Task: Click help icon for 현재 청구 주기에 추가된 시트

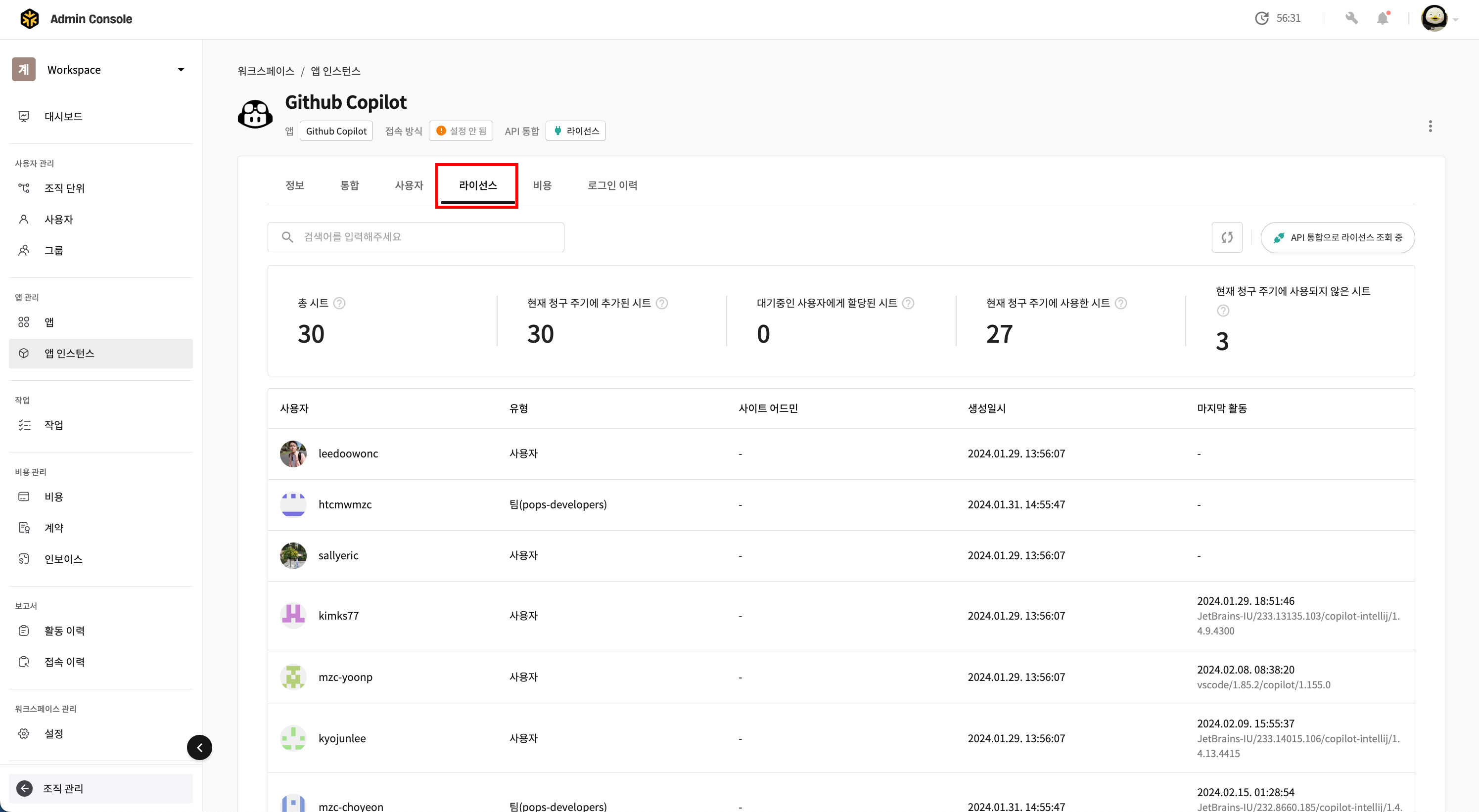Action: (662, 303)
